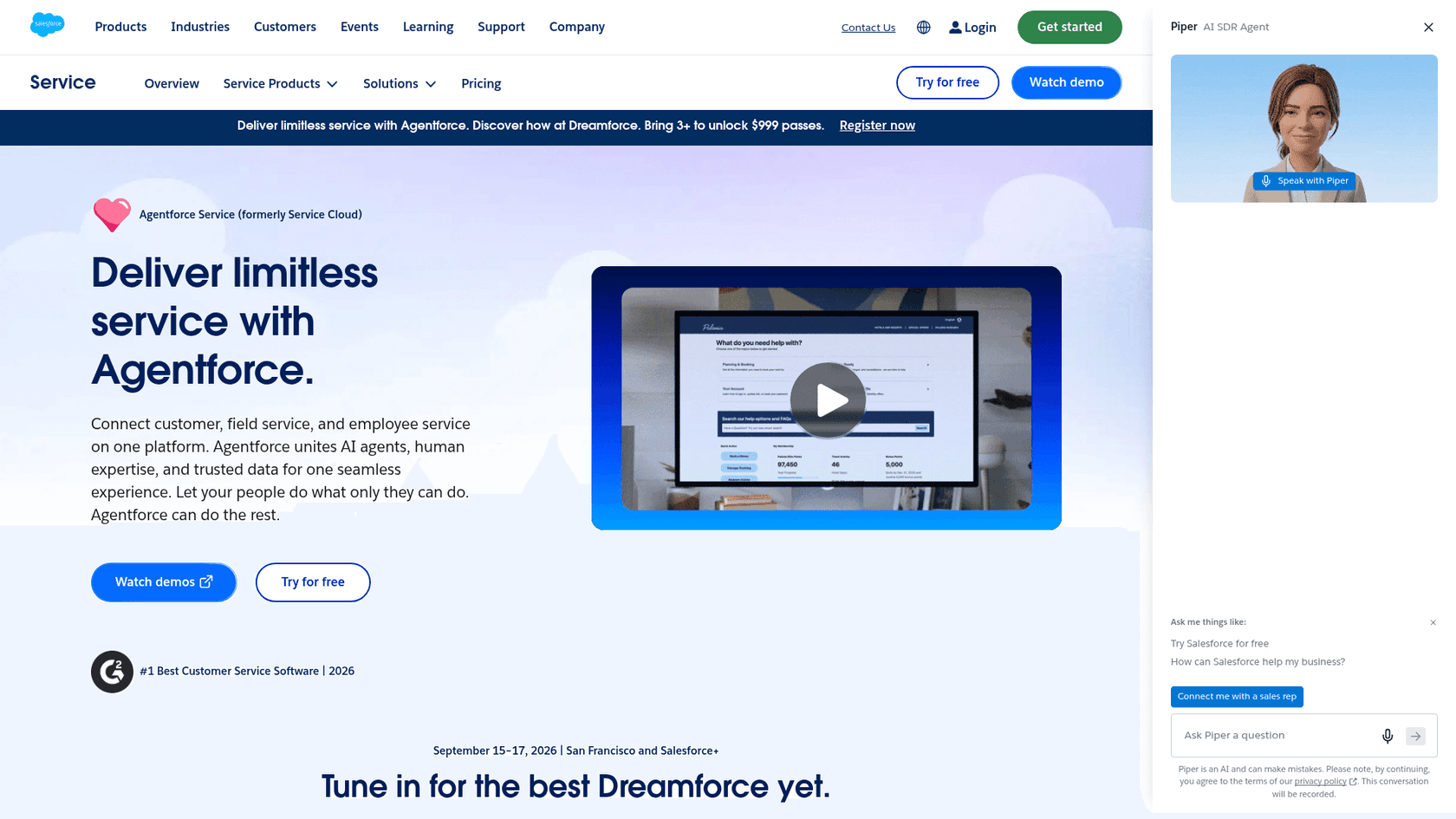
Task: Click Try for free in subnav
Action: 947,82
